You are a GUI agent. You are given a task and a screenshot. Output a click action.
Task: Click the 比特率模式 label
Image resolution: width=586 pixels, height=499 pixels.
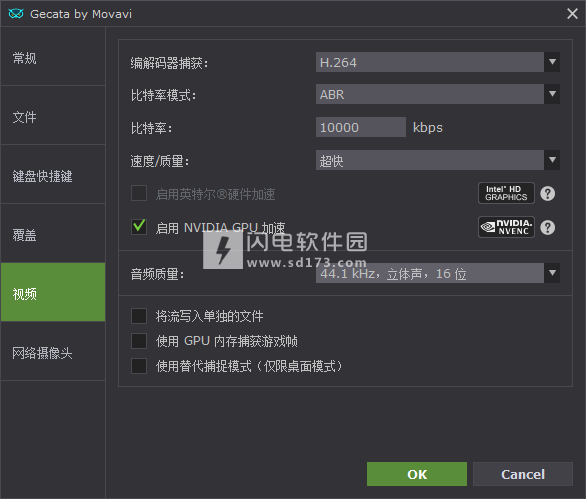pos(163,95)
